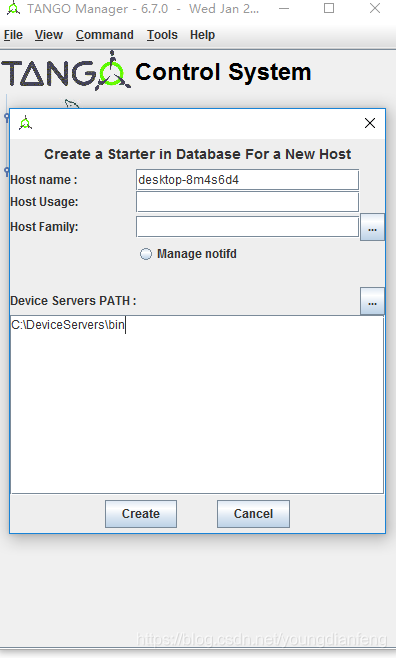Close the TANGO Manager window

coord(375,8)
